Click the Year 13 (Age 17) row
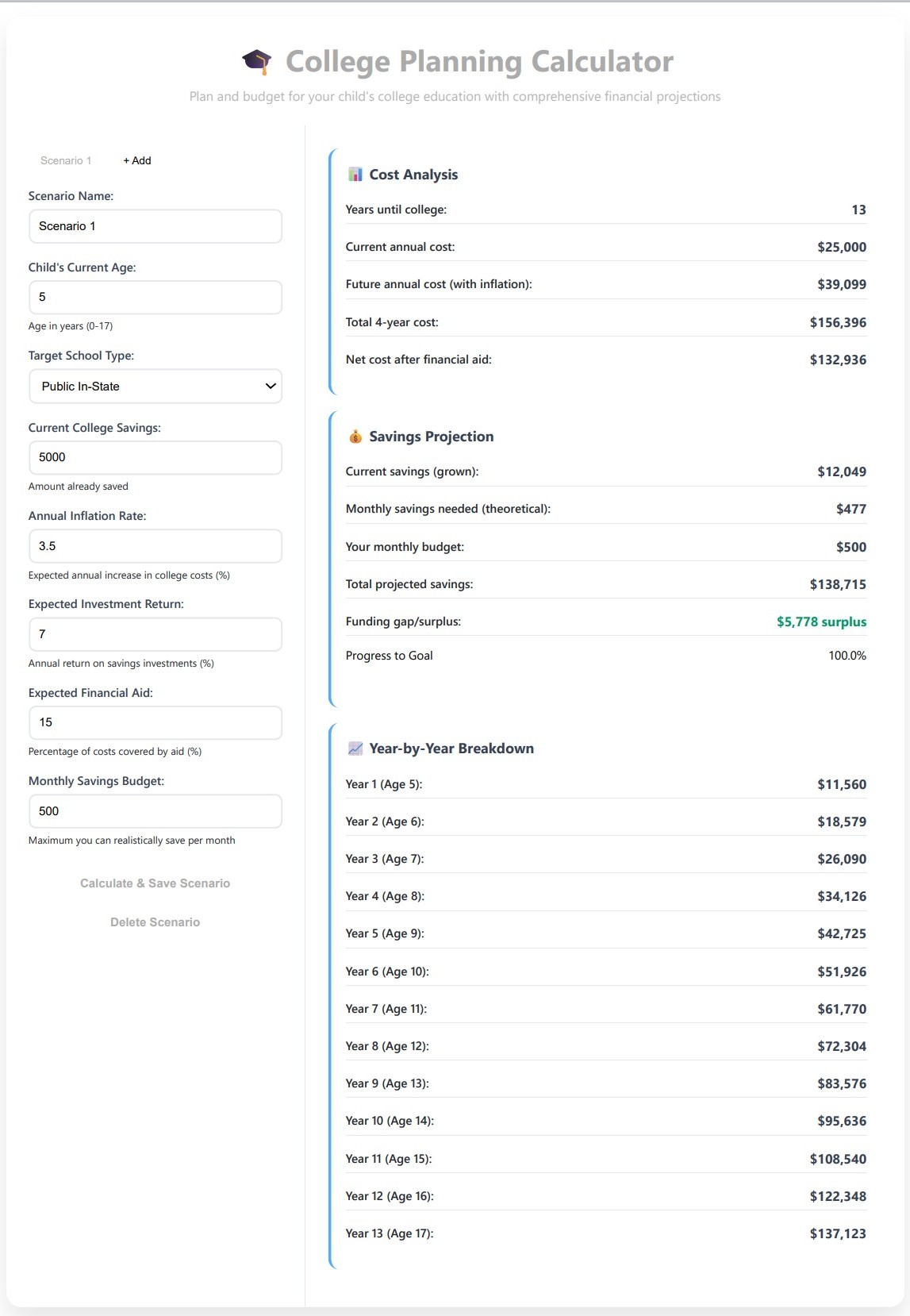Viewport: 910px width, 1316px height. coord(606,1233)
